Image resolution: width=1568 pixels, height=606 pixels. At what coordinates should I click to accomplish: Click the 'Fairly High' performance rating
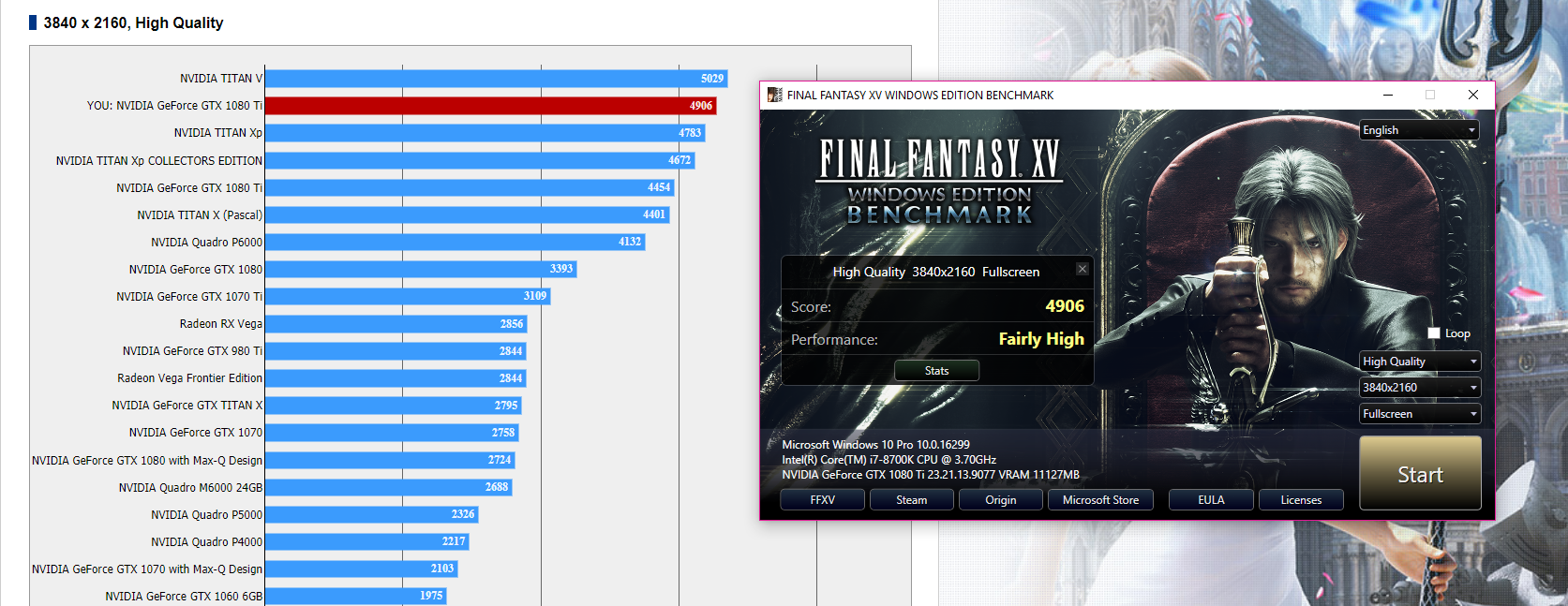tap(1041, 339)
